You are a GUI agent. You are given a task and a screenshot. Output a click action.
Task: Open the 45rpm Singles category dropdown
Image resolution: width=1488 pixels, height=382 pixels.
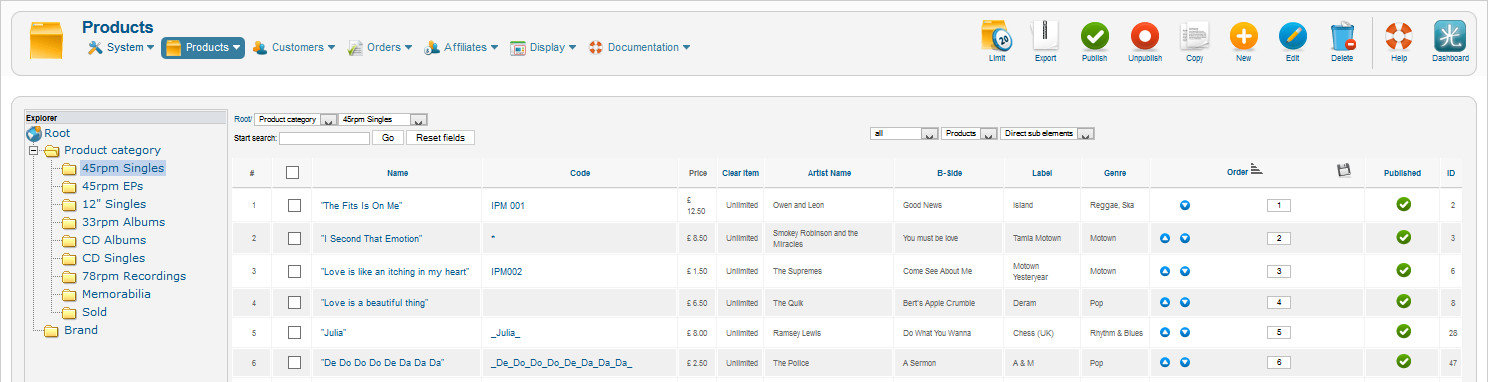pyautogui.click(x=383, y=119)
